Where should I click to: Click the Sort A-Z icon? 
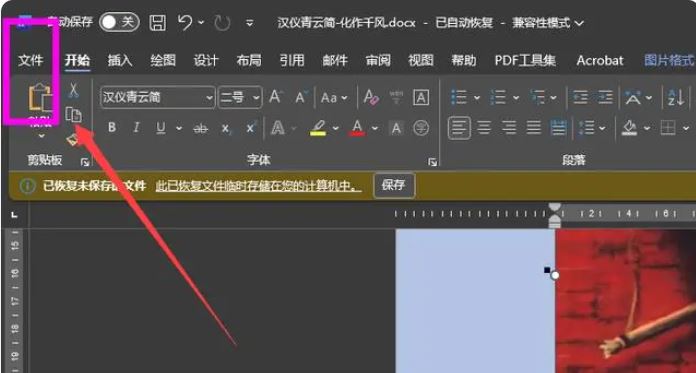coord(676,97)
